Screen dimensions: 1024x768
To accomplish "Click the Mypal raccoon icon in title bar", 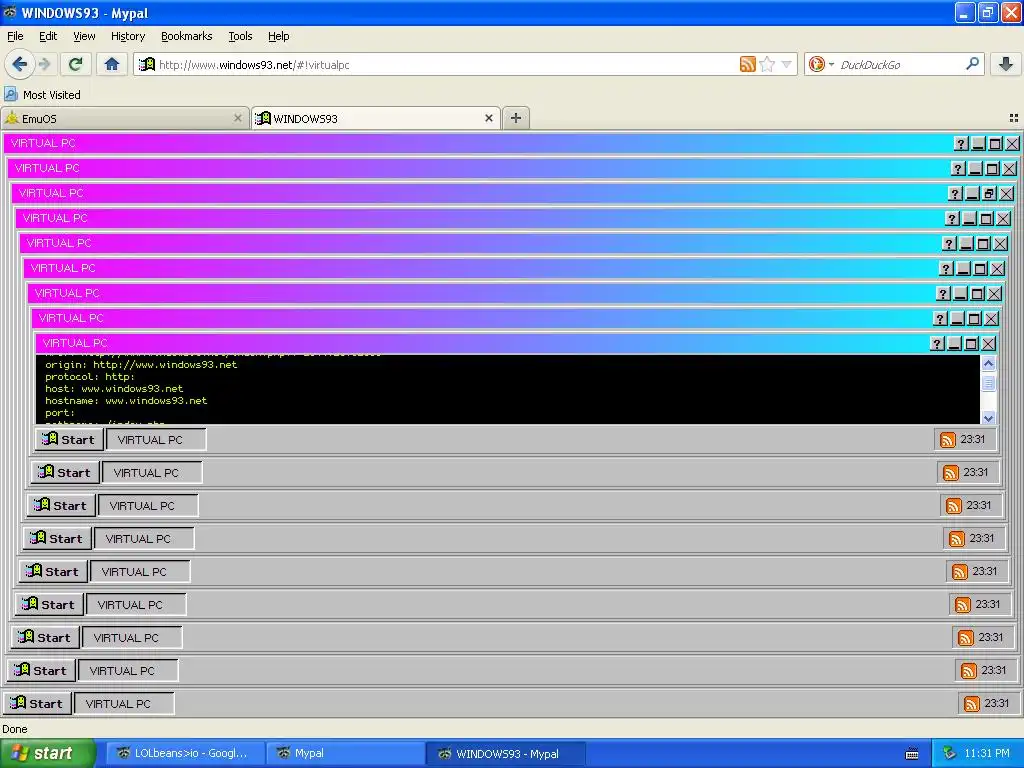I will pos(10,12).
